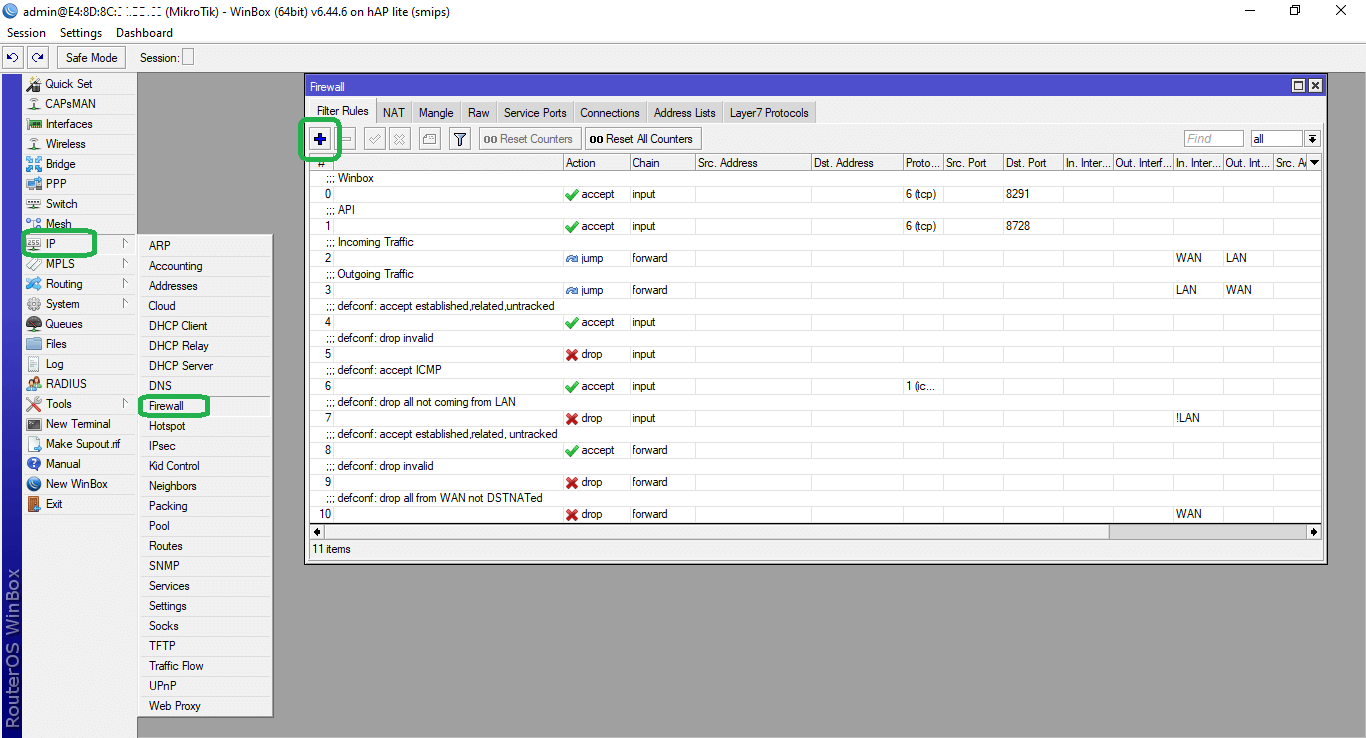
Task: Click Reset Counters button
Action: click(529, 139)
